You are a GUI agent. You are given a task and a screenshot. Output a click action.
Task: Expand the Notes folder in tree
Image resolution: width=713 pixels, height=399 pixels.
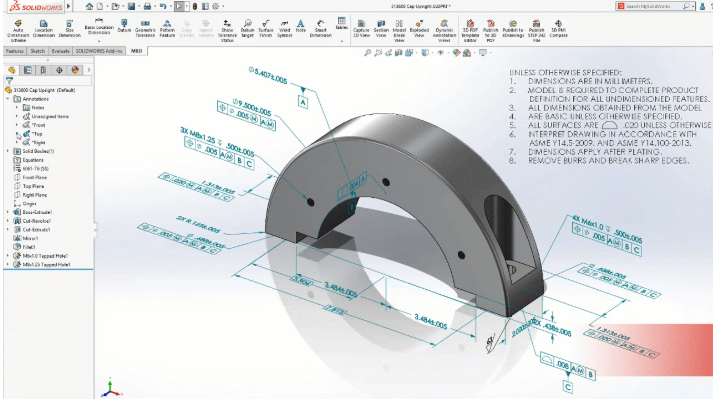pos(17,108)
